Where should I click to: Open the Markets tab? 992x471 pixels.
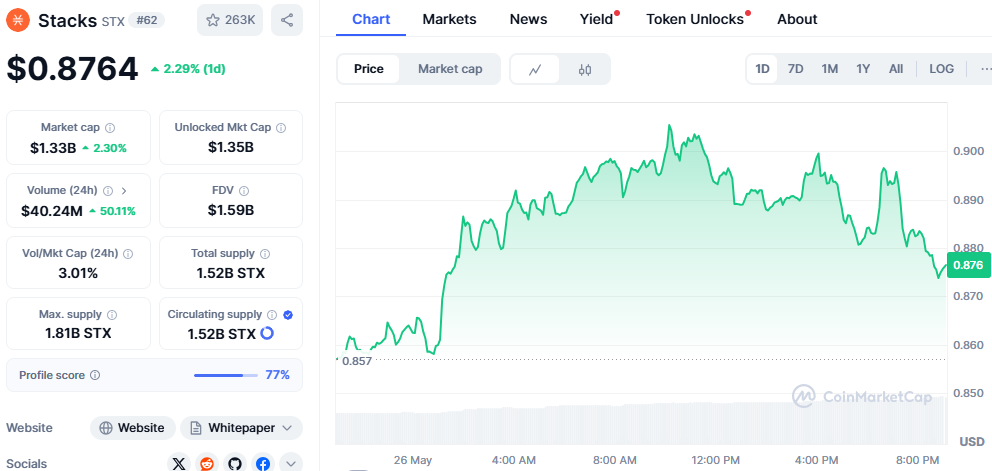(x=449, y=19)
